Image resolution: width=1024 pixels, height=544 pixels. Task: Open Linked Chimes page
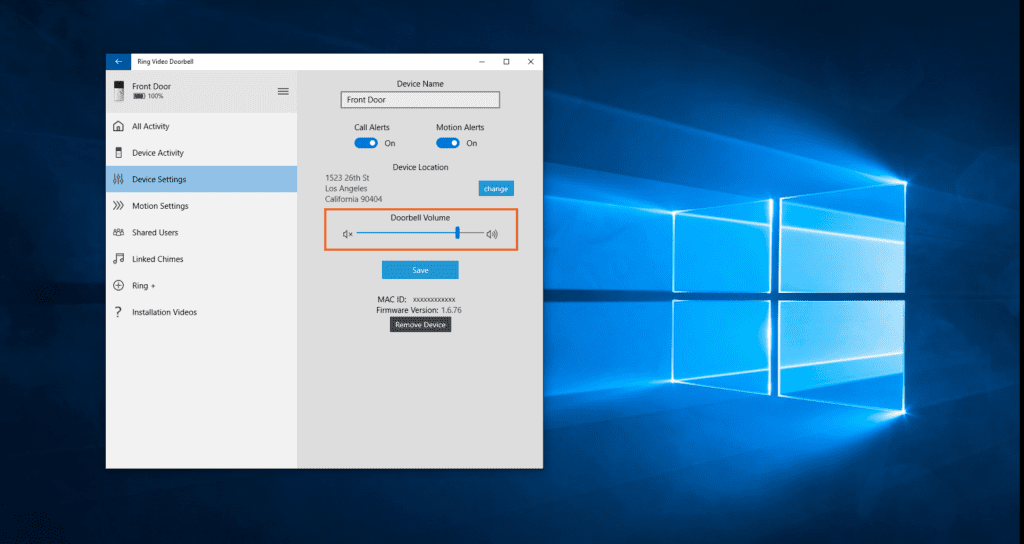click(201, 259)
